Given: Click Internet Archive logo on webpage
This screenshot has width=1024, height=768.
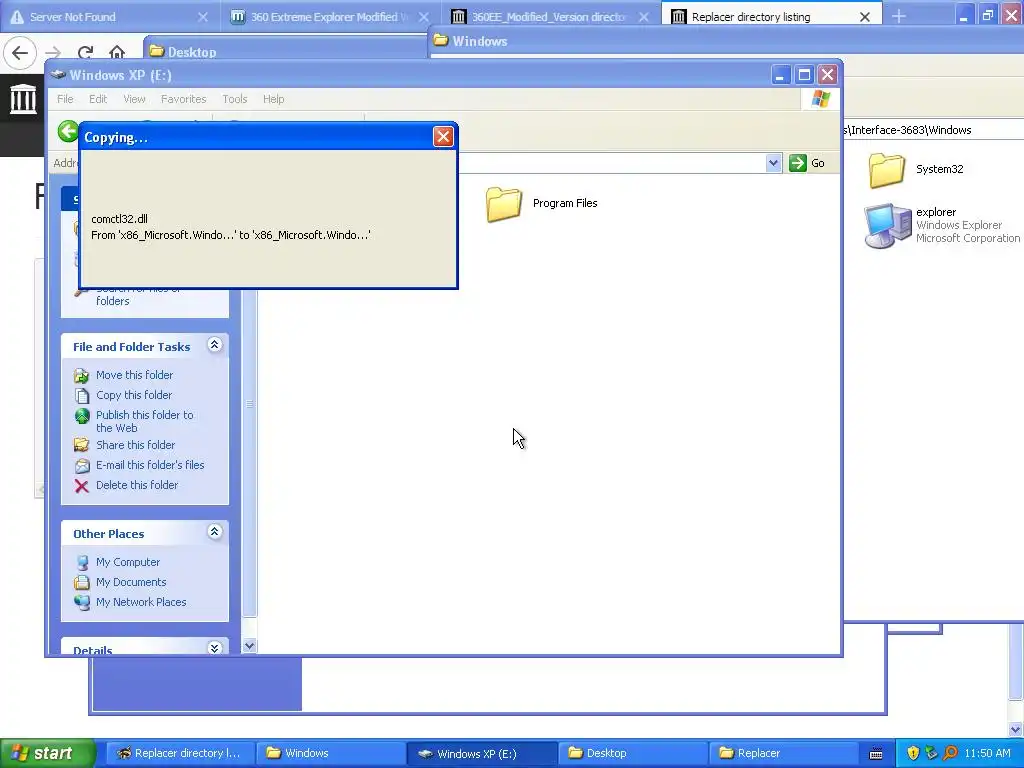Looking at the screenshot, I should pyautogui.click(x=23, y=99).
